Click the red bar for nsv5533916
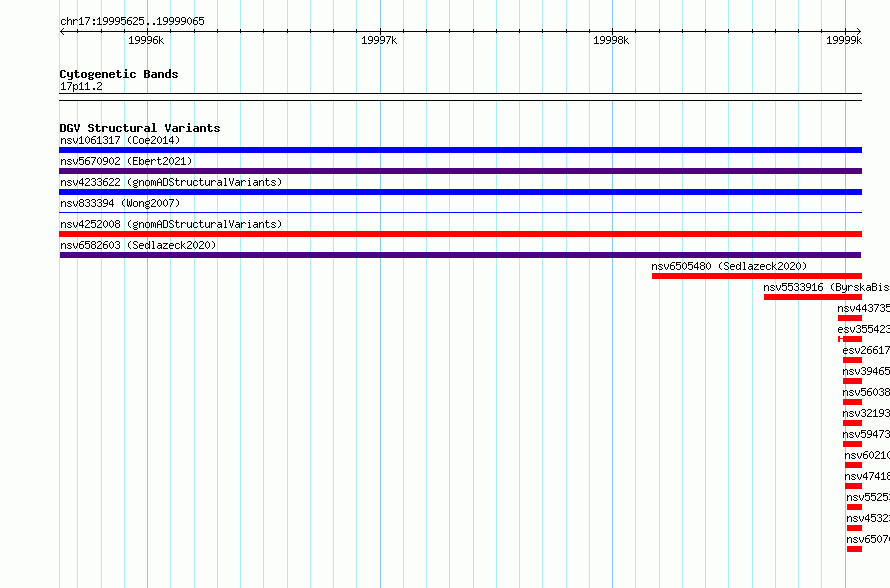 (x=813, y=297)
